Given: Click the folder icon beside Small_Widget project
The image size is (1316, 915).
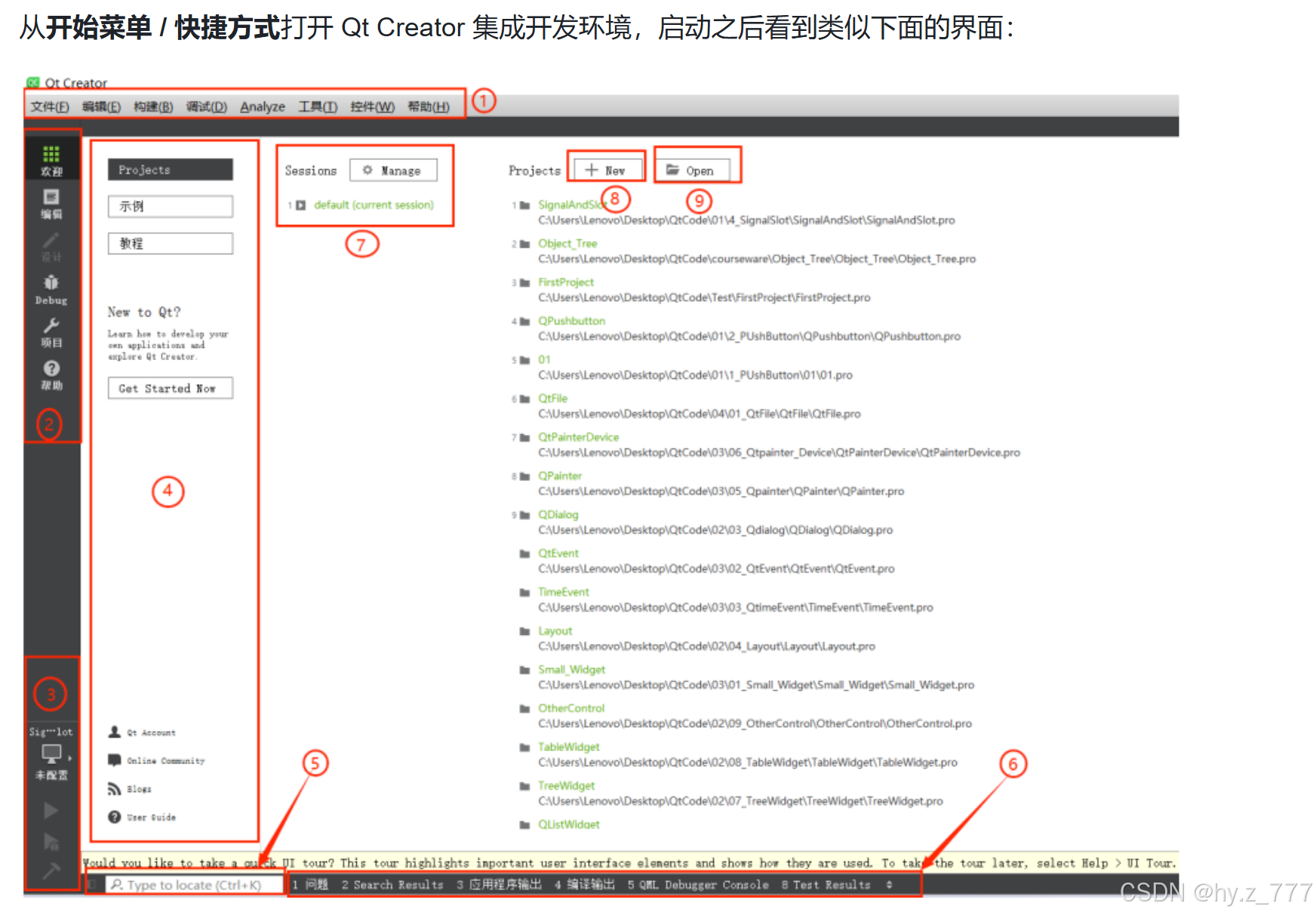Looking at the screenshot, I should click(525, 670).
